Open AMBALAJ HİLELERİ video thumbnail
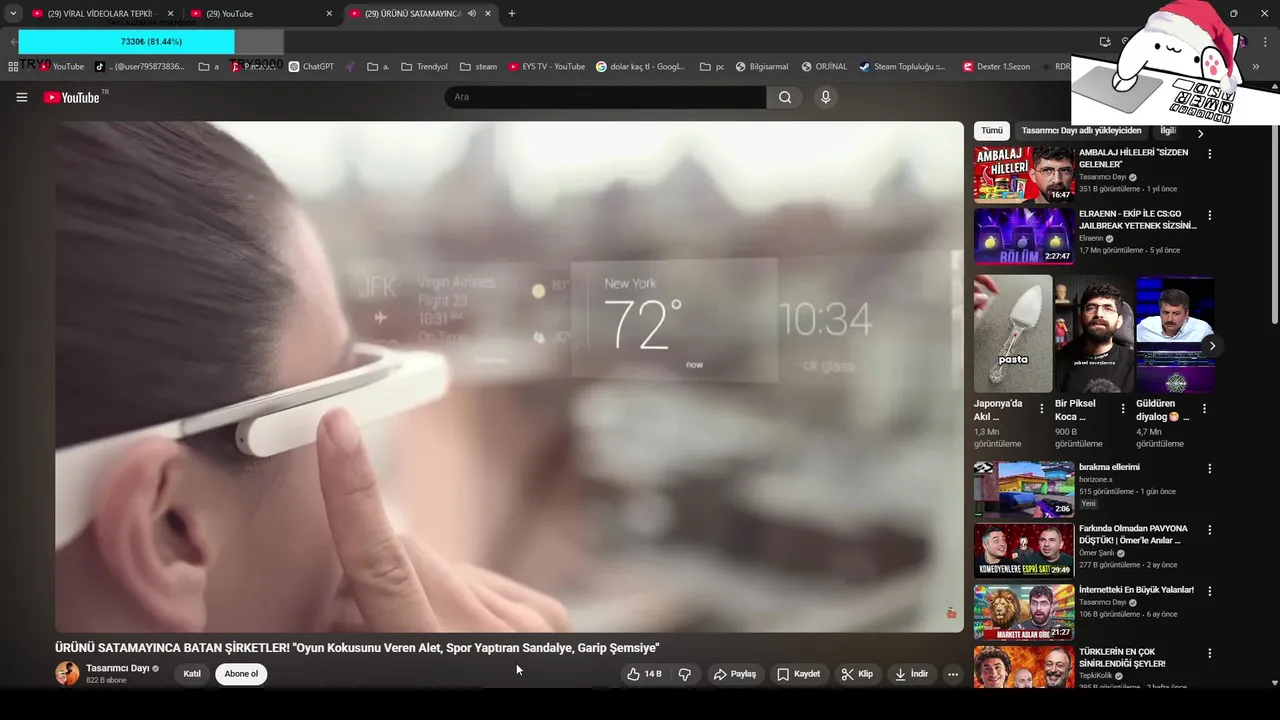The height and width of the screenshot is (720, 1280). [x=1024, y=175]
